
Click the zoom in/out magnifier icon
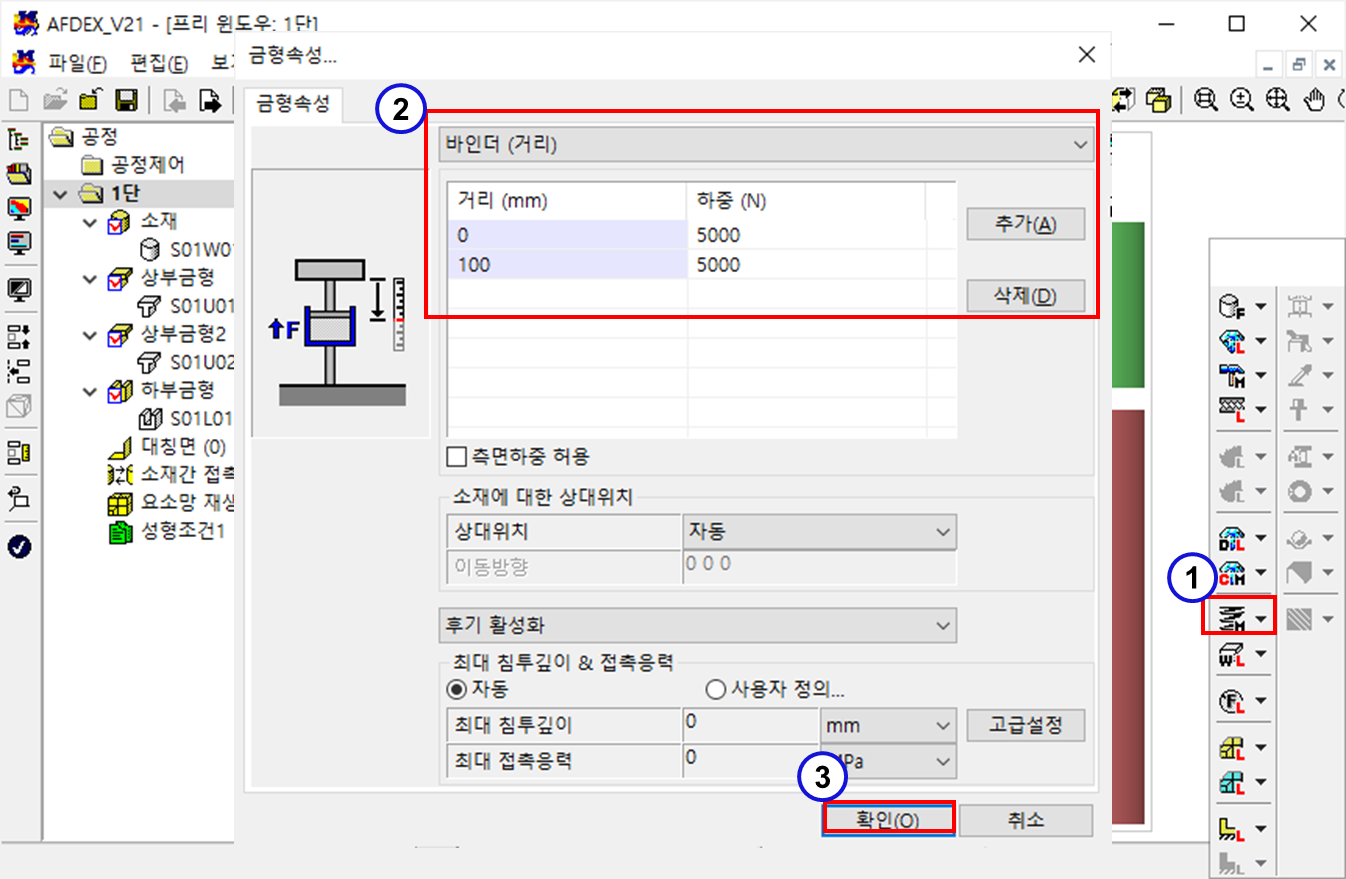coord(1241,99)
